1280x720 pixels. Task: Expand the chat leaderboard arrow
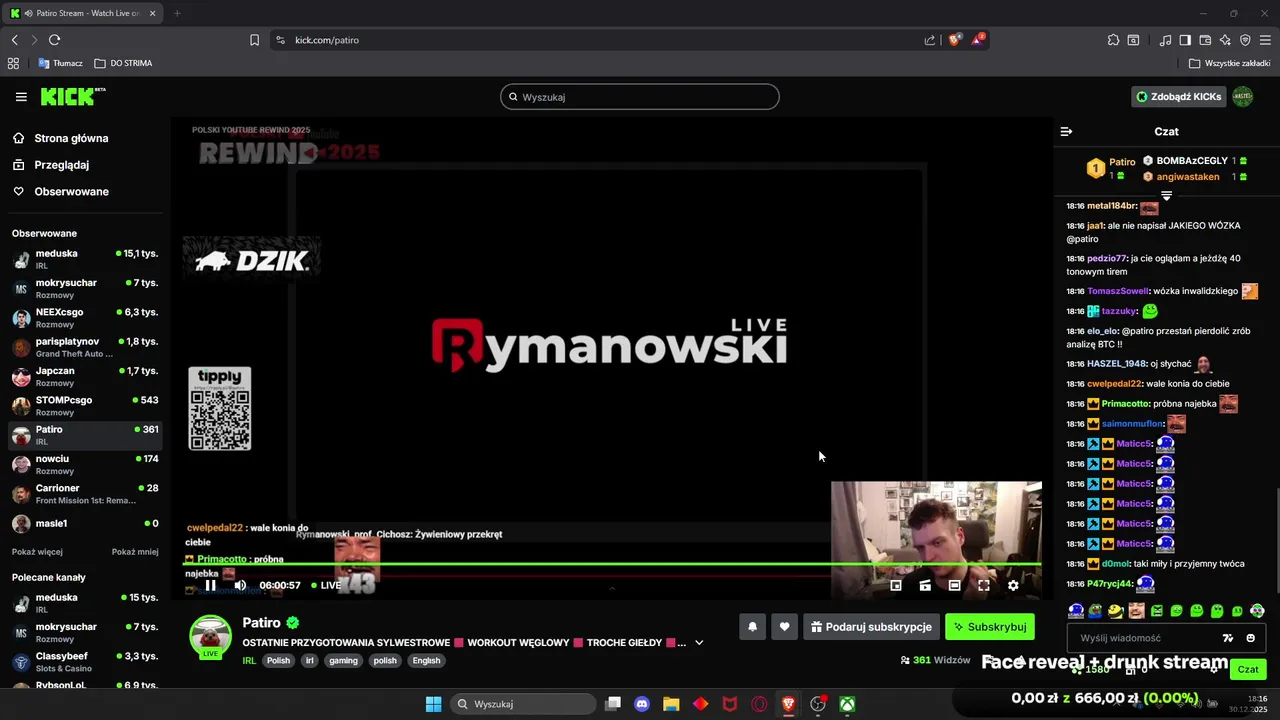tap(1166, 195)
